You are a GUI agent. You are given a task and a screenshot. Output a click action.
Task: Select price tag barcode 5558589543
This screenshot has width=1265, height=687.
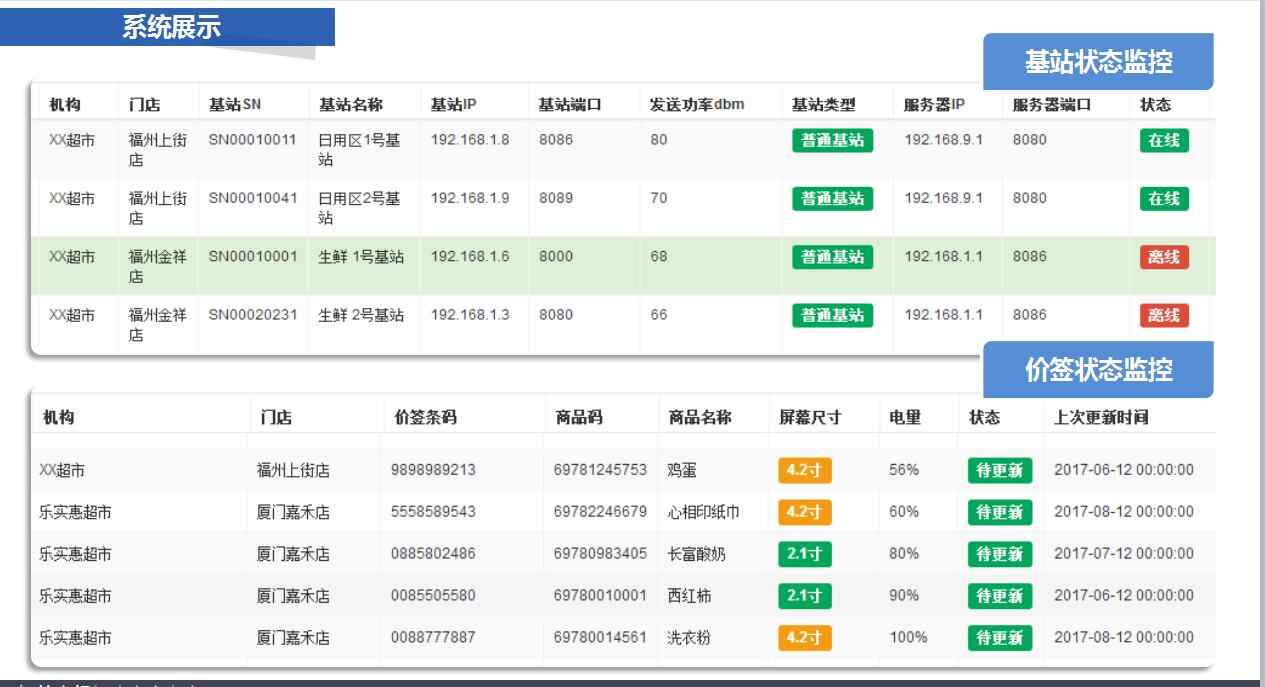(x=433, y=512)
